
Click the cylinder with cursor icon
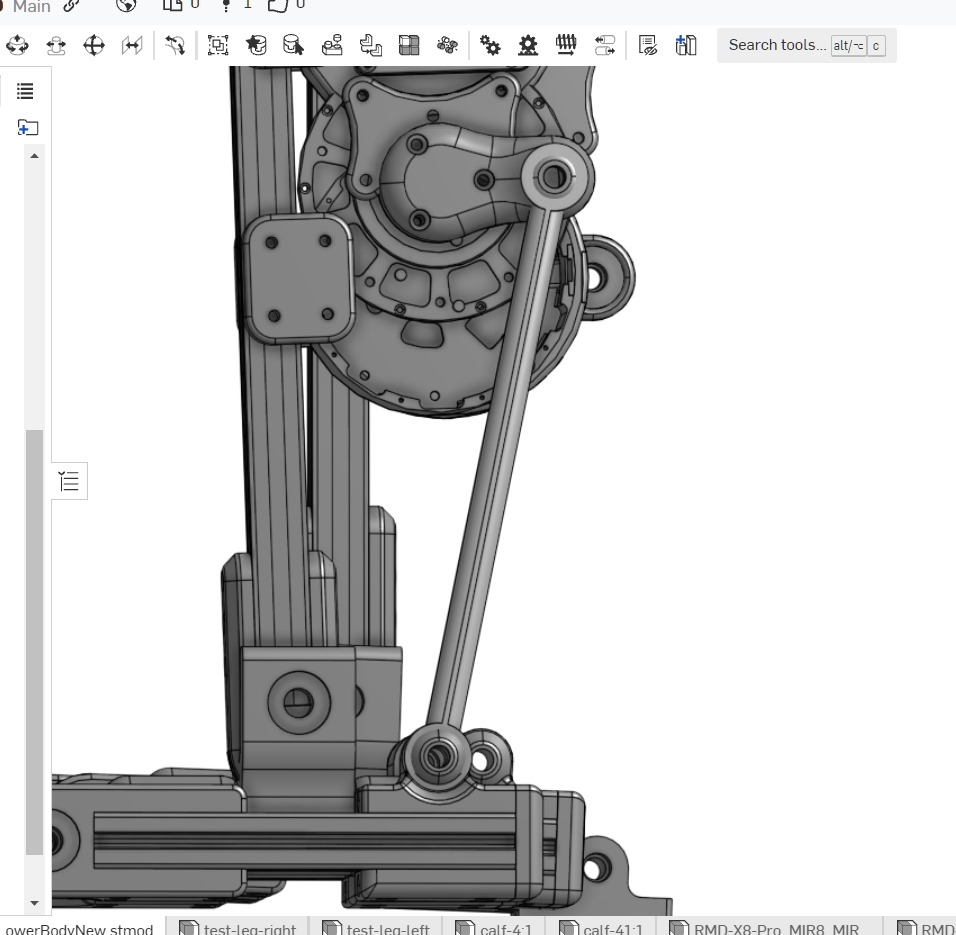pyautogui.click(x=293, y=45)
